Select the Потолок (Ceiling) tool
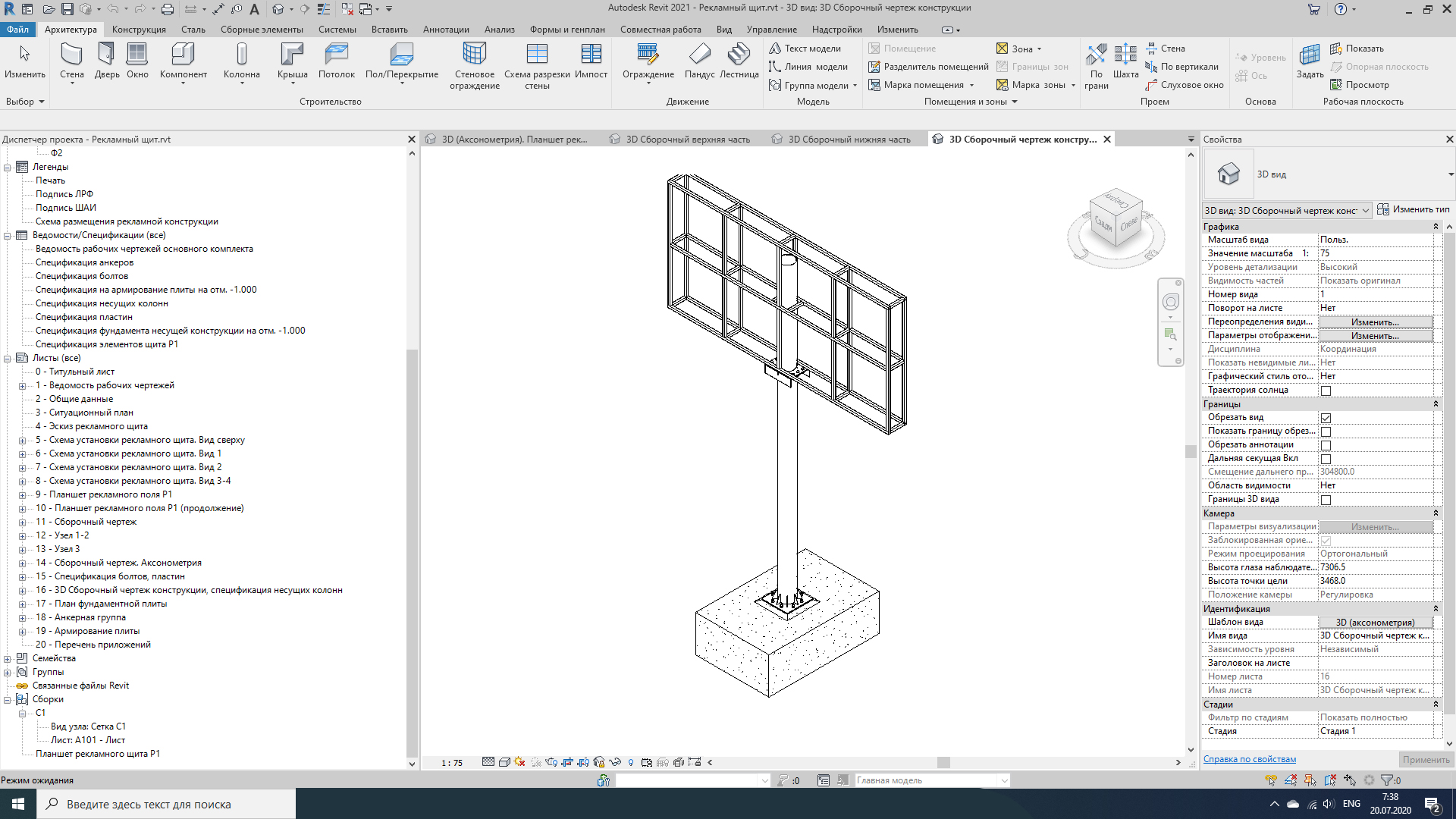The height and width of the screenshot is (819, 1456). pos(336,61)
